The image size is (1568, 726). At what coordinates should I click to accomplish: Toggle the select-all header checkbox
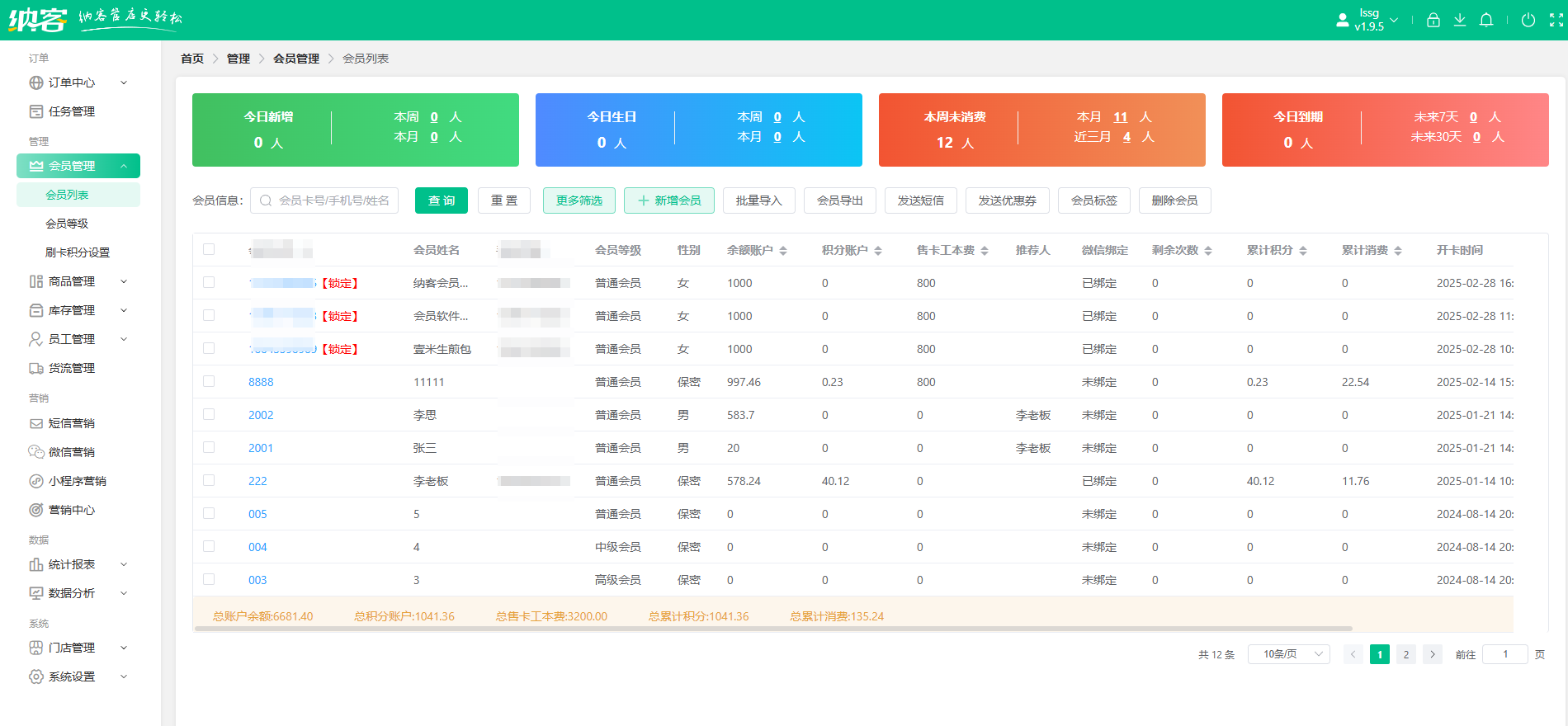coord(209,249)
